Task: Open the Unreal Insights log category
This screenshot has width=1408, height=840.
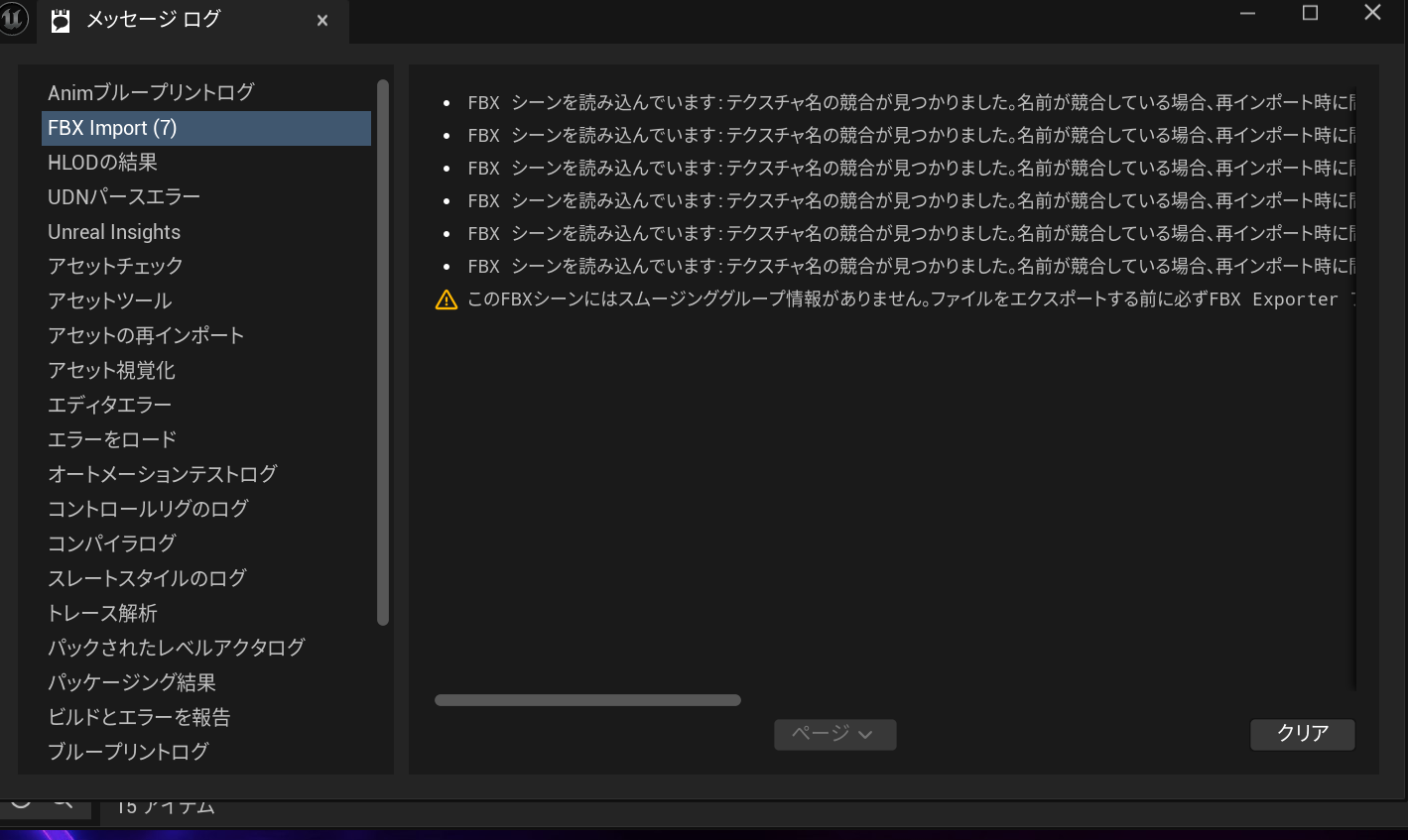Action: tap(206, 232)
